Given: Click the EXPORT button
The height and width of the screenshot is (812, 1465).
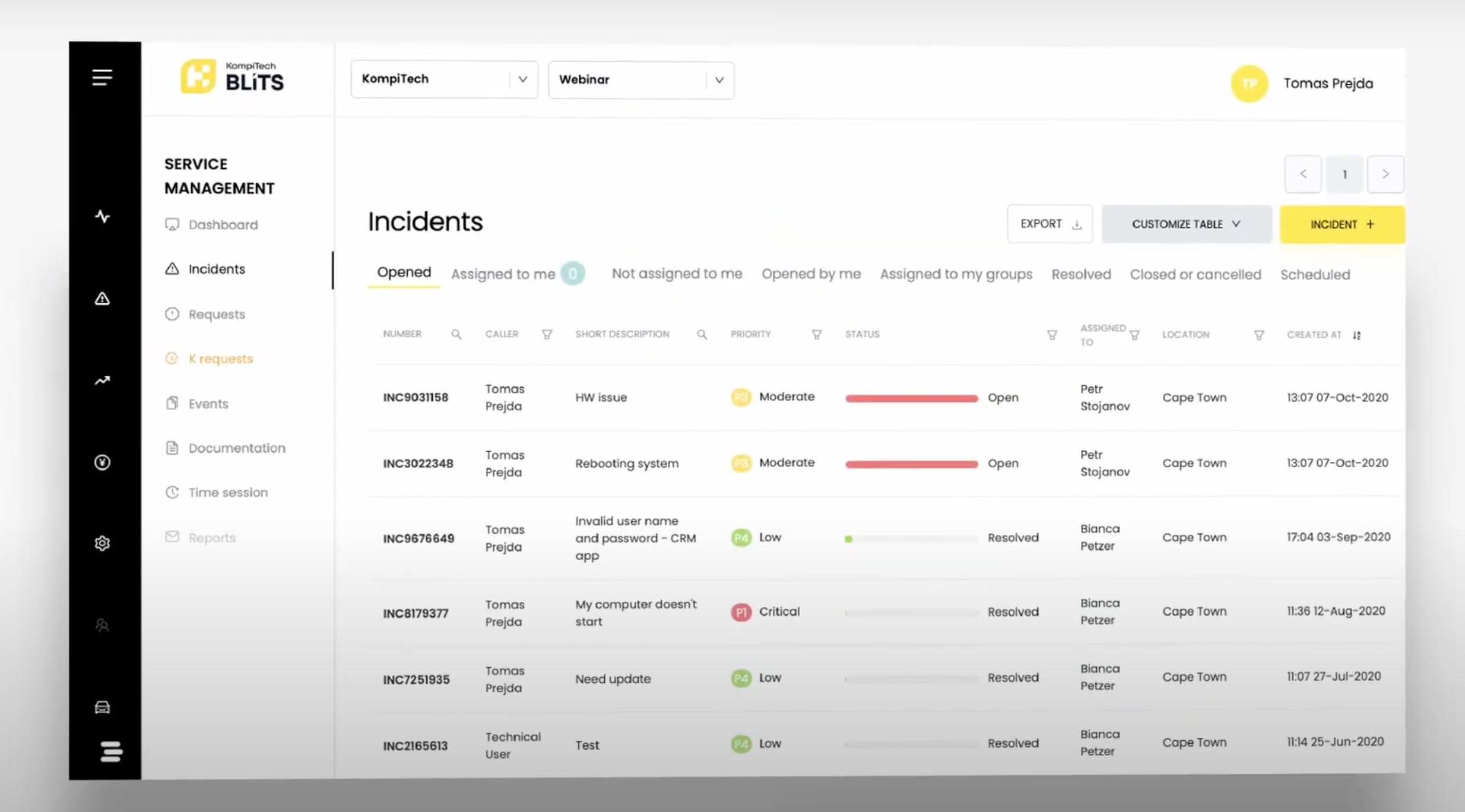Looking at the screenshot, I should (1049, 224).
